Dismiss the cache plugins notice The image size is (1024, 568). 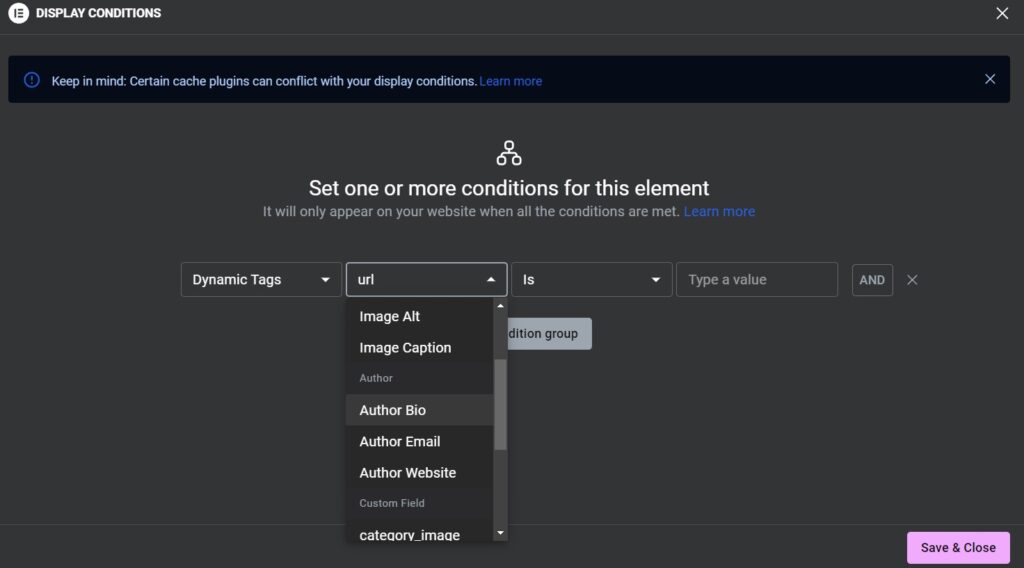(x=990, y=79)
